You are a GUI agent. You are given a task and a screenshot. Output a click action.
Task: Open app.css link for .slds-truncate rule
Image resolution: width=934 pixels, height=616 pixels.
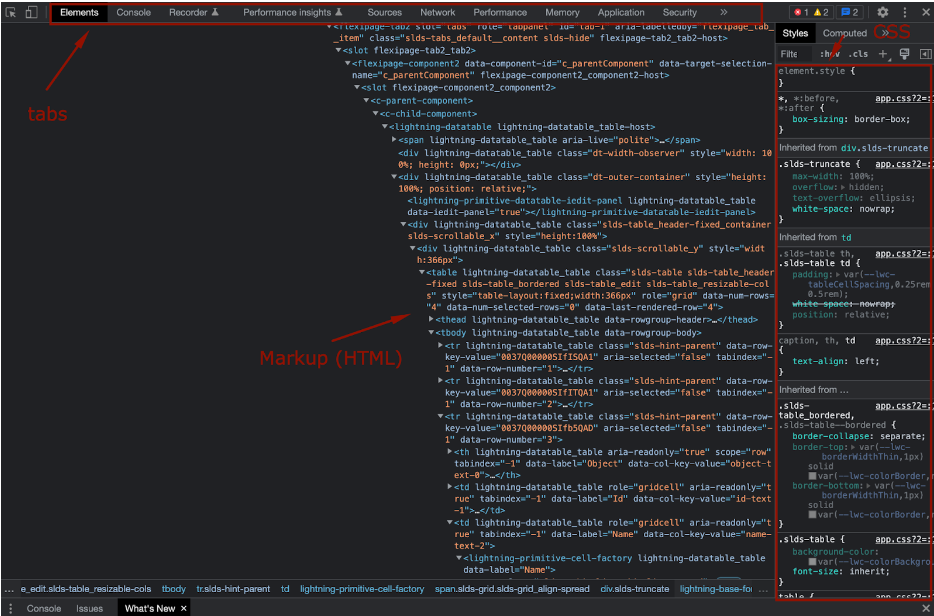(x=902, y=164)
